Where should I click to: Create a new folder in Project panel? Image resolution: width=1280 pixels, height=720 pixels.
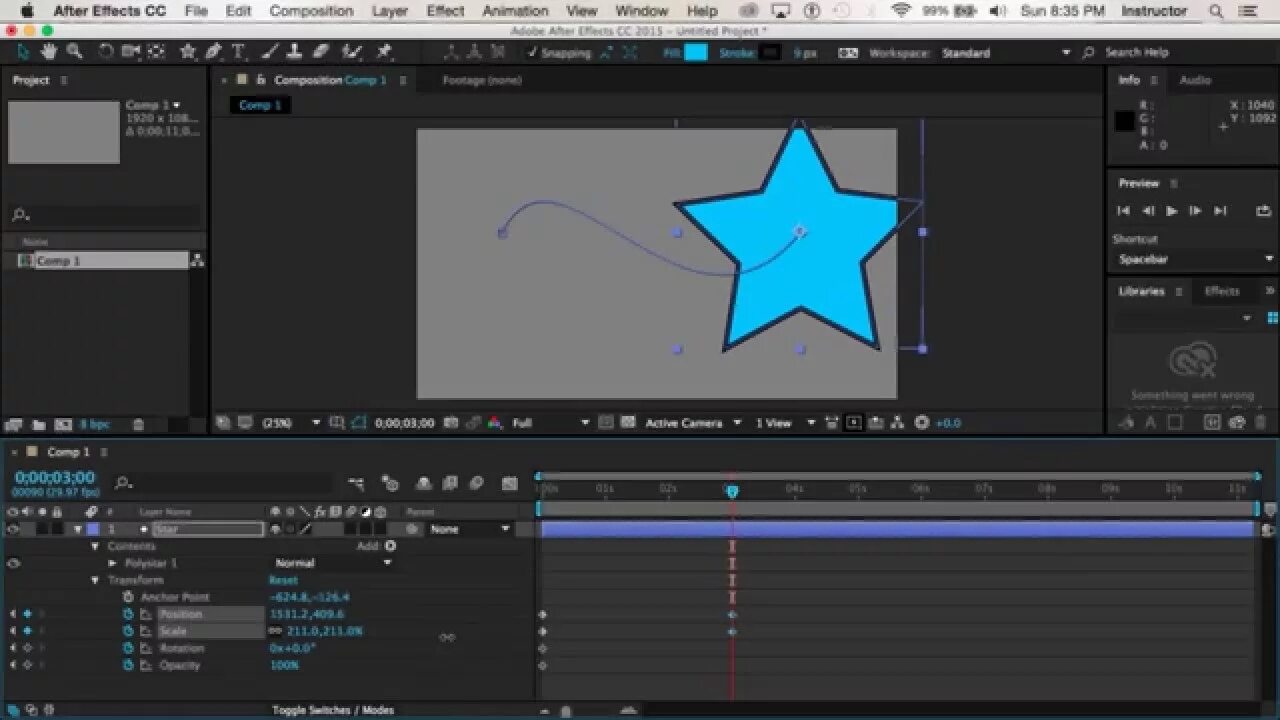click(x=39, y=425)
